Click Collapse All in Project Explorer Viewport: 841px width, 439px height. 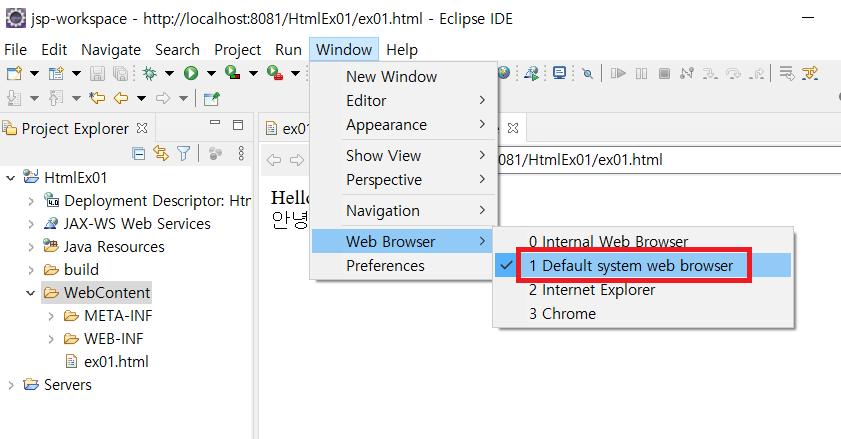coord(138,154)
